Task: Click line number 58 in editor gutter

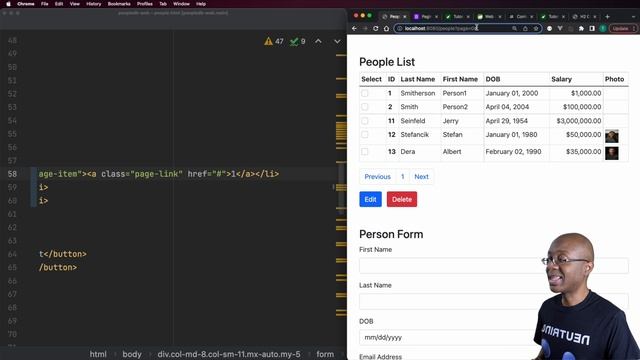Action: pyautogui.click(x=12, y=174)
